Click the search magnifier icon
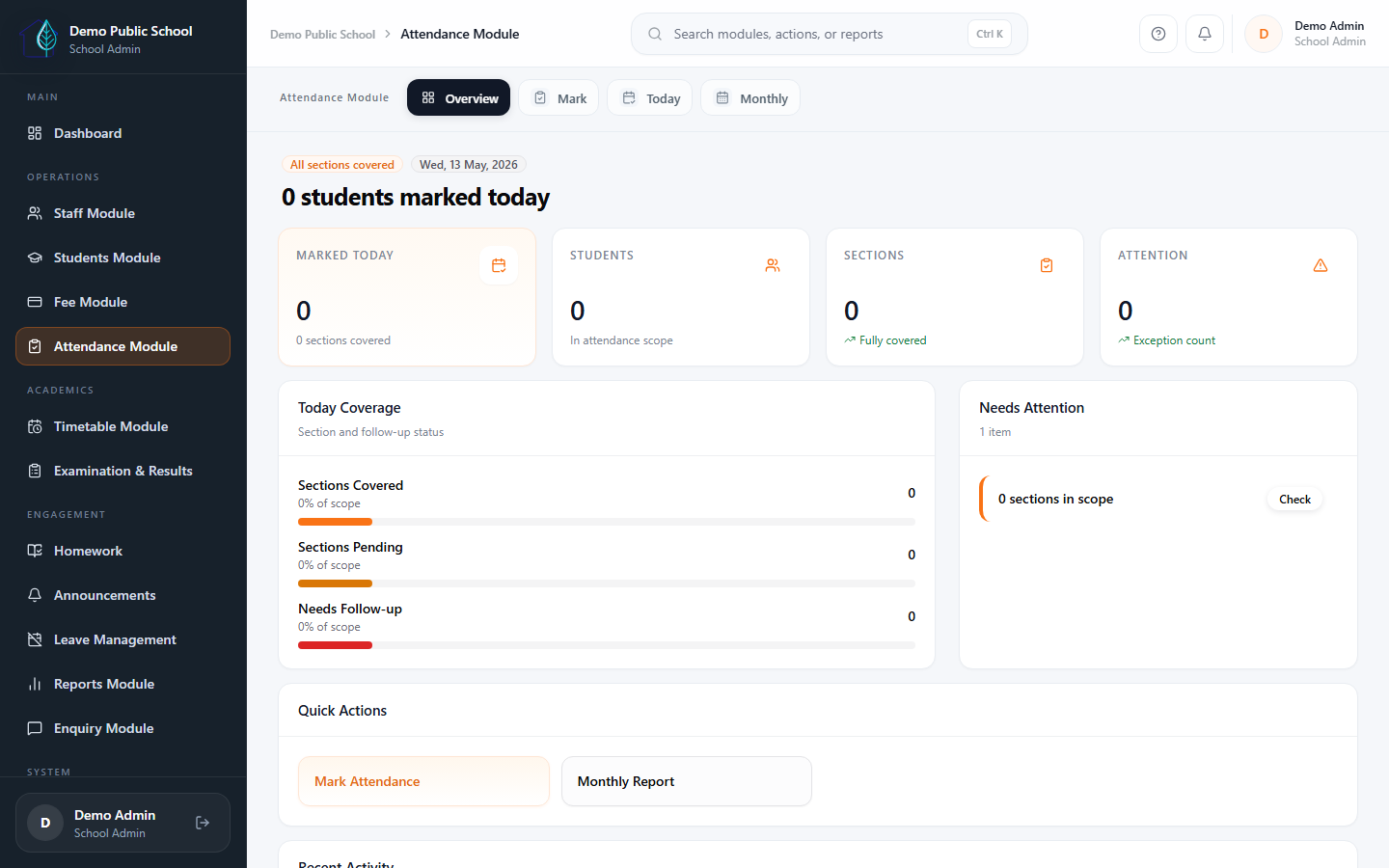1389x868 pixels. [655, 34]
